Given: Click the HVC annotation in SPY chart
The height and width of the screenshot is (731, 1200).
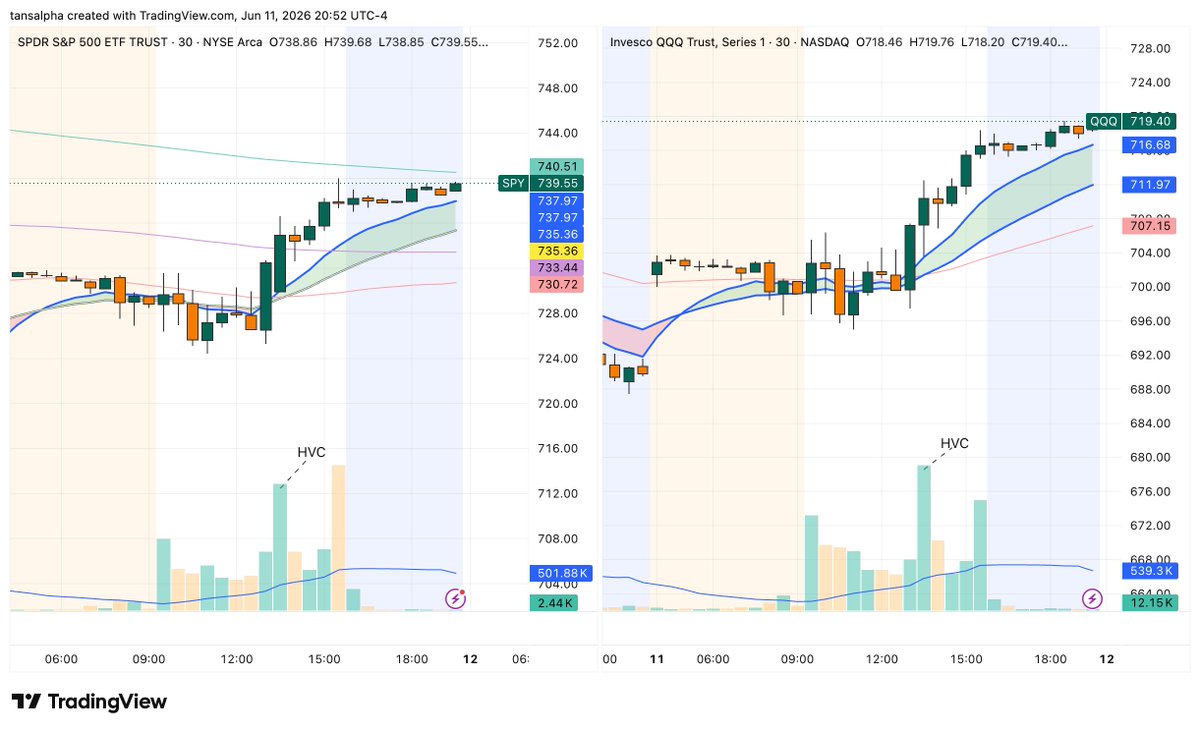Looking at the screenshot, I should (311, 453).
